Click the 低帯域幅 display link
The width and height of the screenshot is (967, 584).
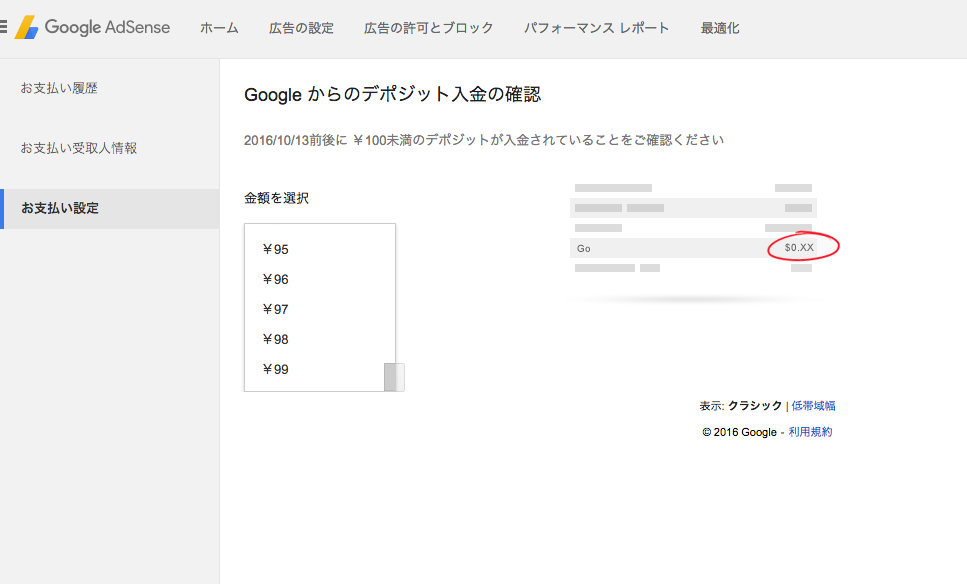click(813, 406)
